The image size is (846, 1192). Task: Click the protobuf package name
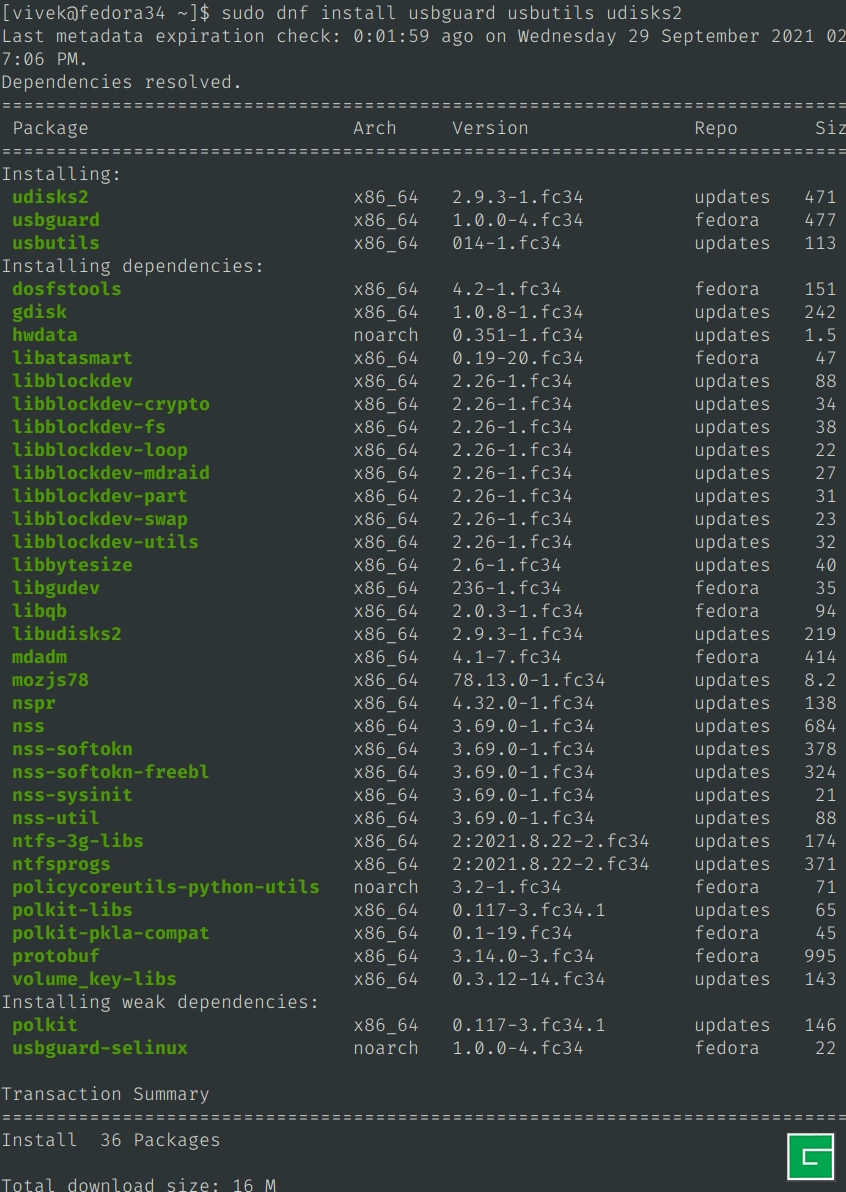point(56,956)
